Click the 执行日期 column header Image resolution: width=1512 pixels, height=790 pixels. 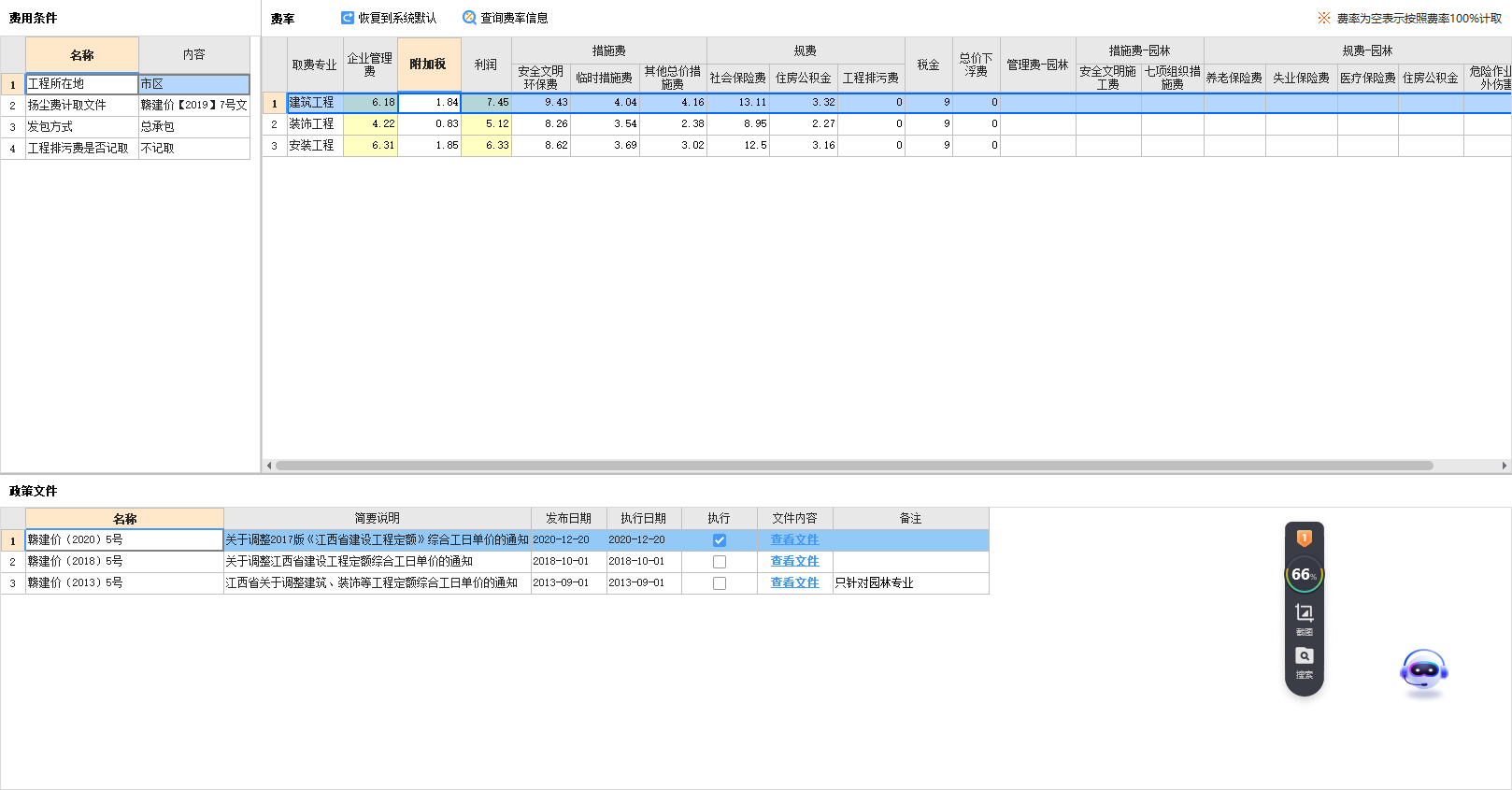[644, 519]
